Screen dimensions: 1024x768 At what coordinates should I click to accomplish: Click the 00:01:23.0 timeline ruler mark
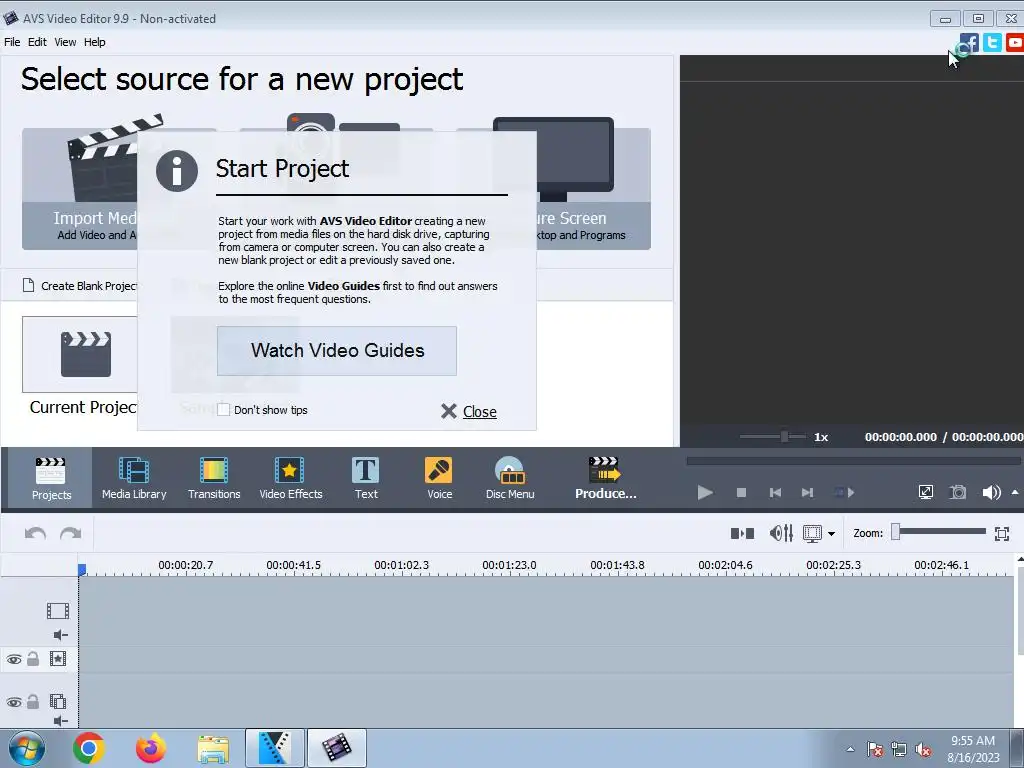[x=509, y=565]
